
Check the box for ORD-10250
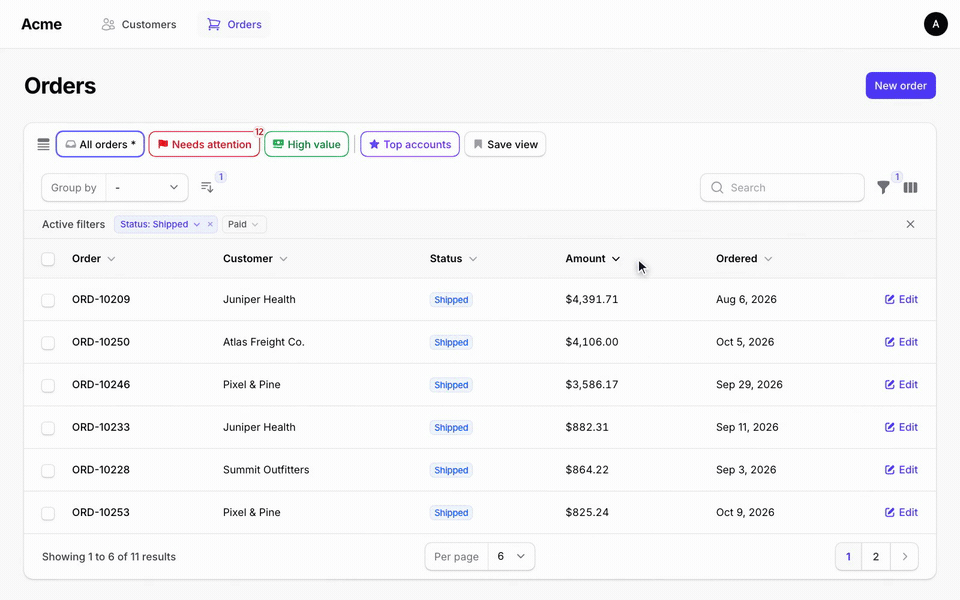[48, 342]
